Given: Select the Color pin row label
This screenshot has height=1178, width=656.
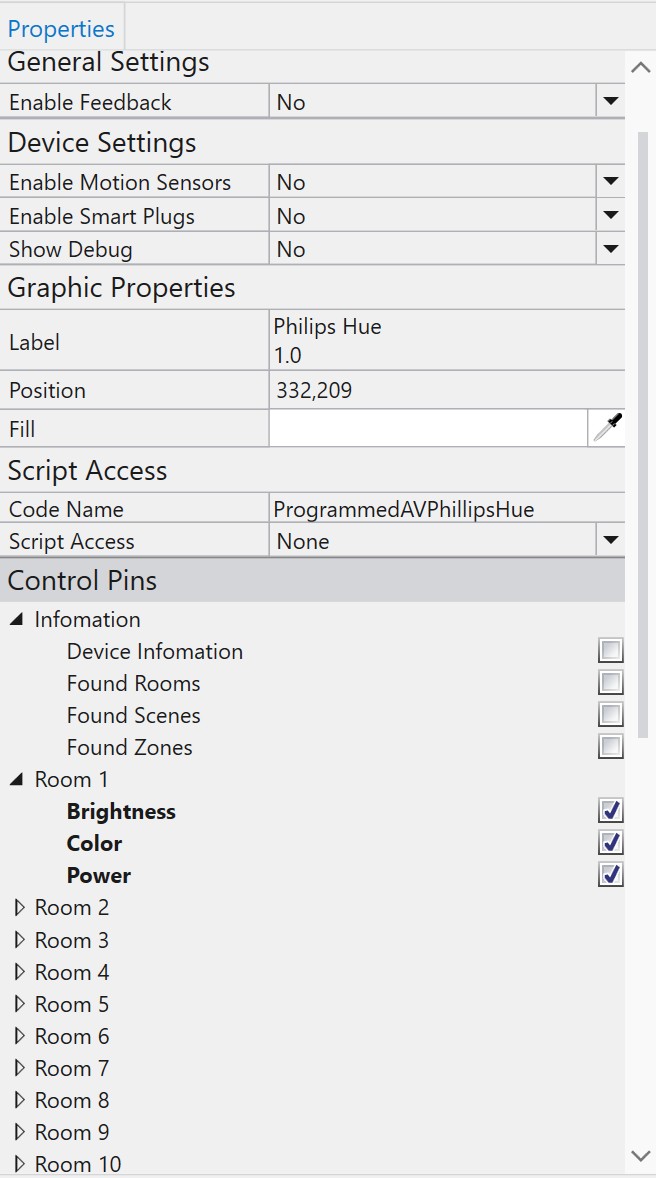Looking at the screenshot, I should [x=94, y=843].
